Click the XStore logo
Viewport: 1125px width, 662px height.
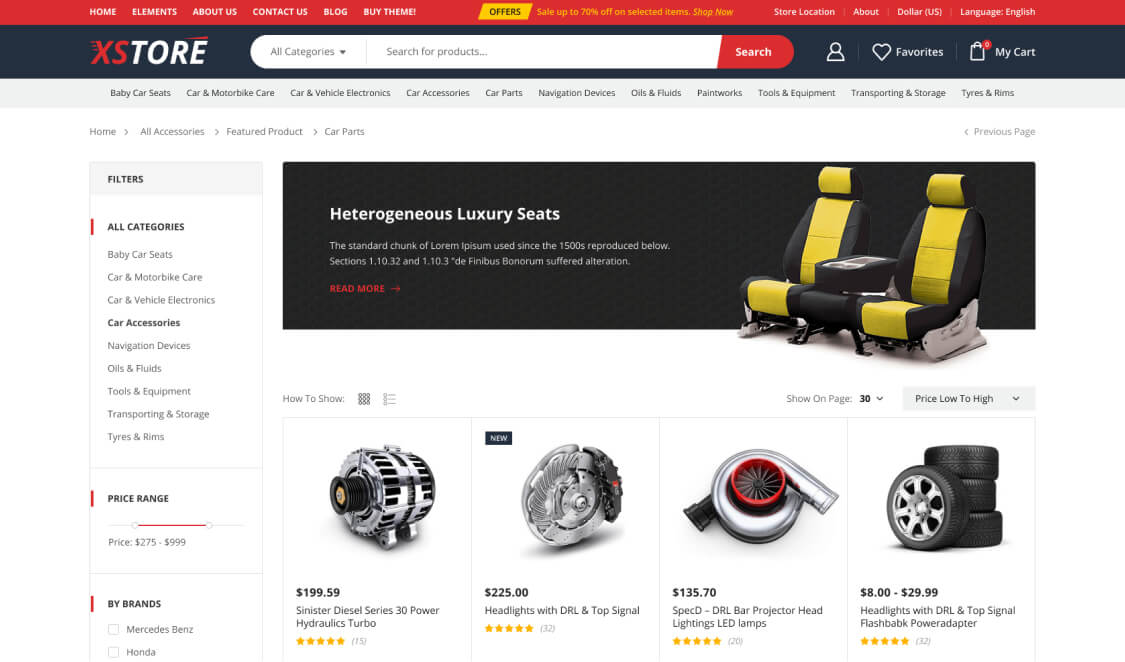click(149, 52)
